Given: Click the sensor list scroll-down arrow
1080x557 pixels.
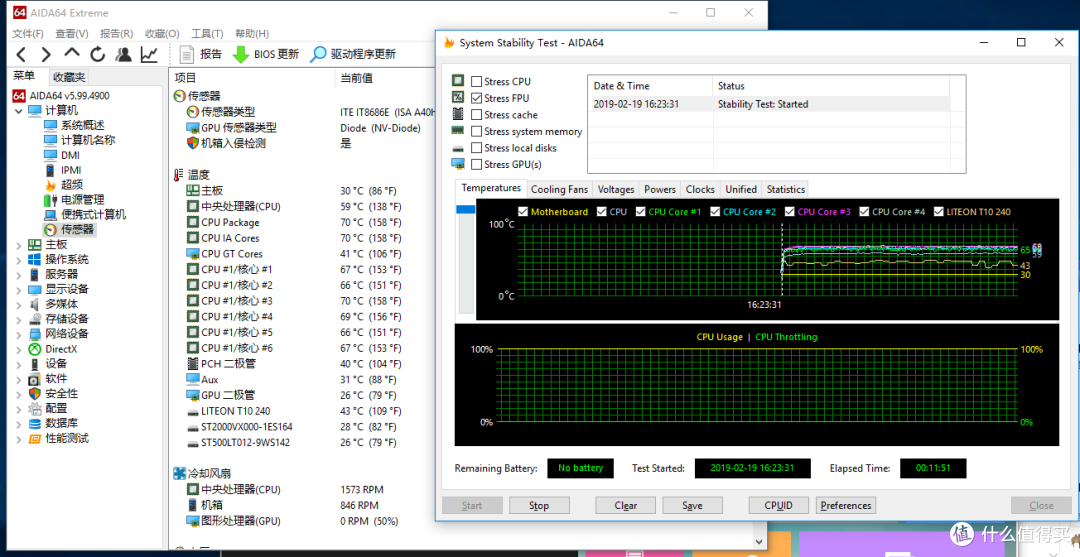Looking at the screenshot, I should coord(759,542).
